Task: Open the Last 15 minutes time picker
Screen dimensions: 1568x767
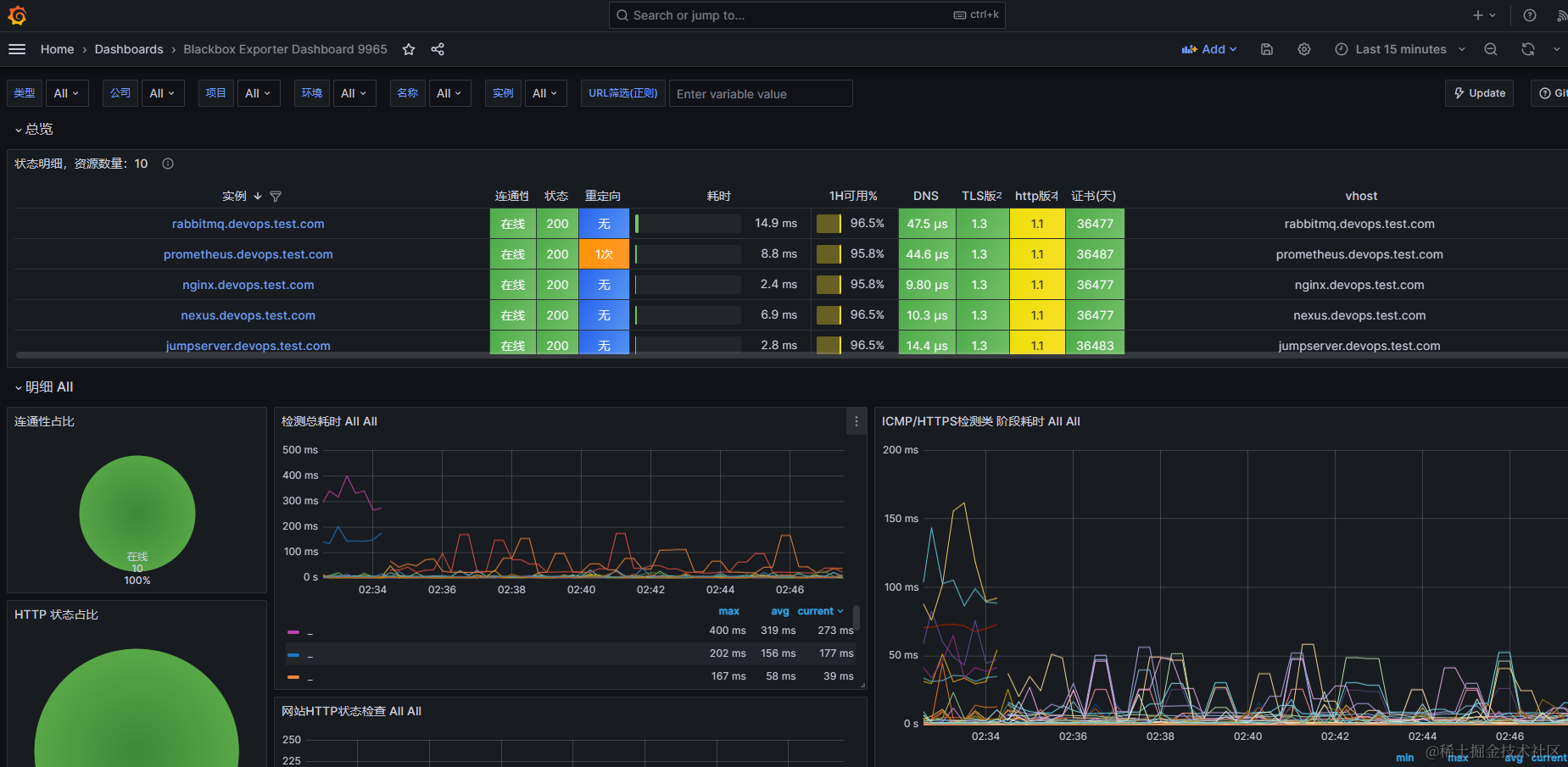Action: pos(1400,49)
